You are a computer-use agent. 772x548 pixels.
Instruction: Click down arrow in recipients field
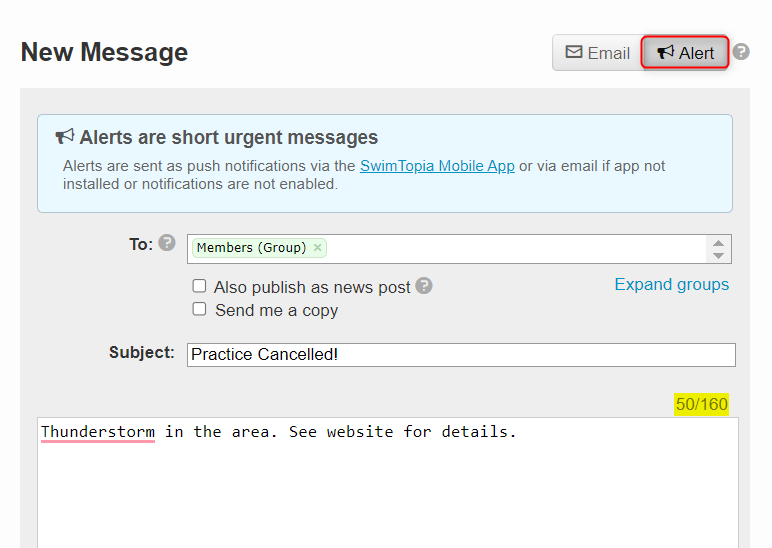click(718, 256)
